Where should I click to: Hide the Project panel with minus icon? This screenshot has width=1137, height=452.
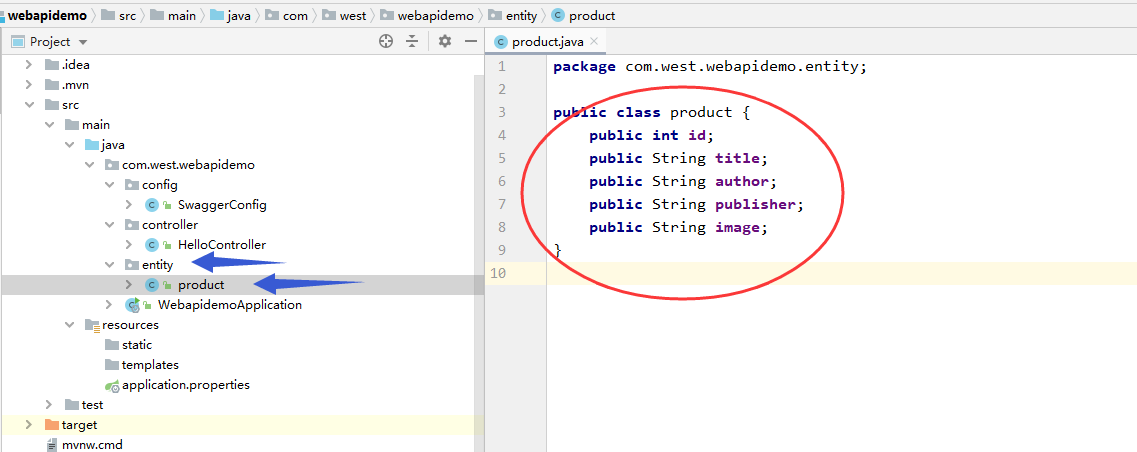[x=469, y=41]
